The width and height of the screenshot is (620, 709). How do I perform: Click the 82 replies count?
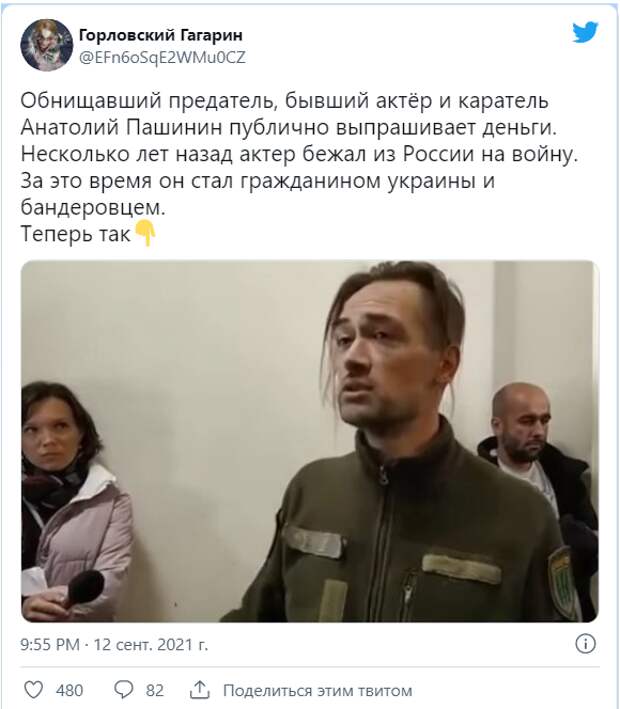coord(154,690)
